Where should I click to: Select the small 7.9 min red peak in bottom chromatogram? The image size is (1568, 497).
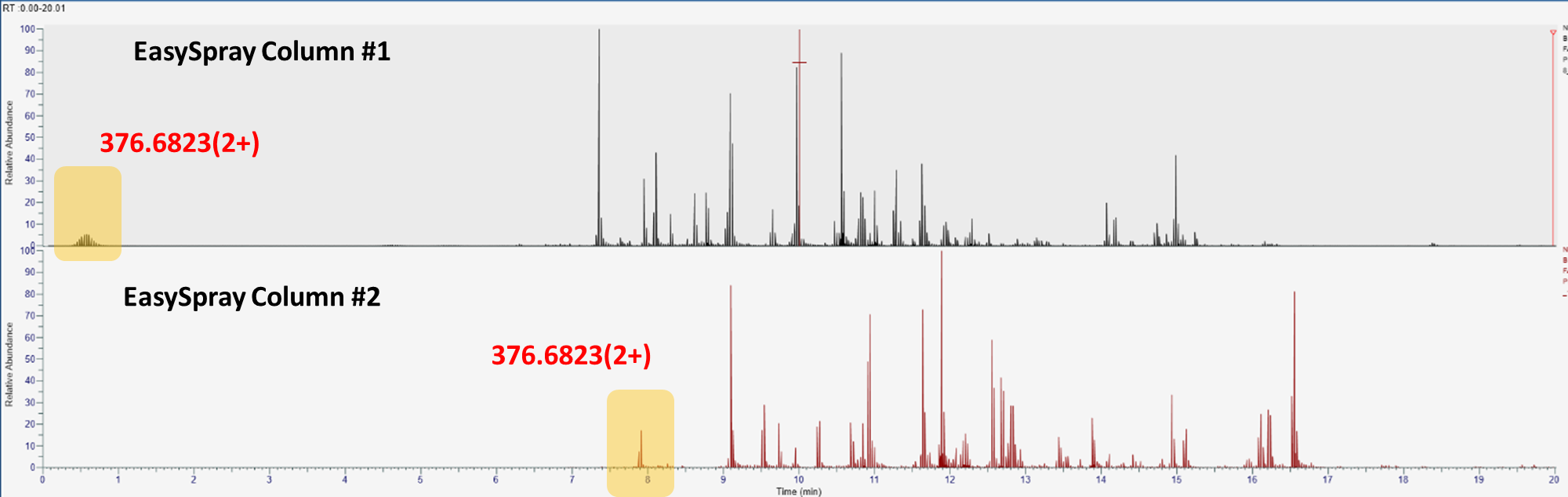[641, 449]
